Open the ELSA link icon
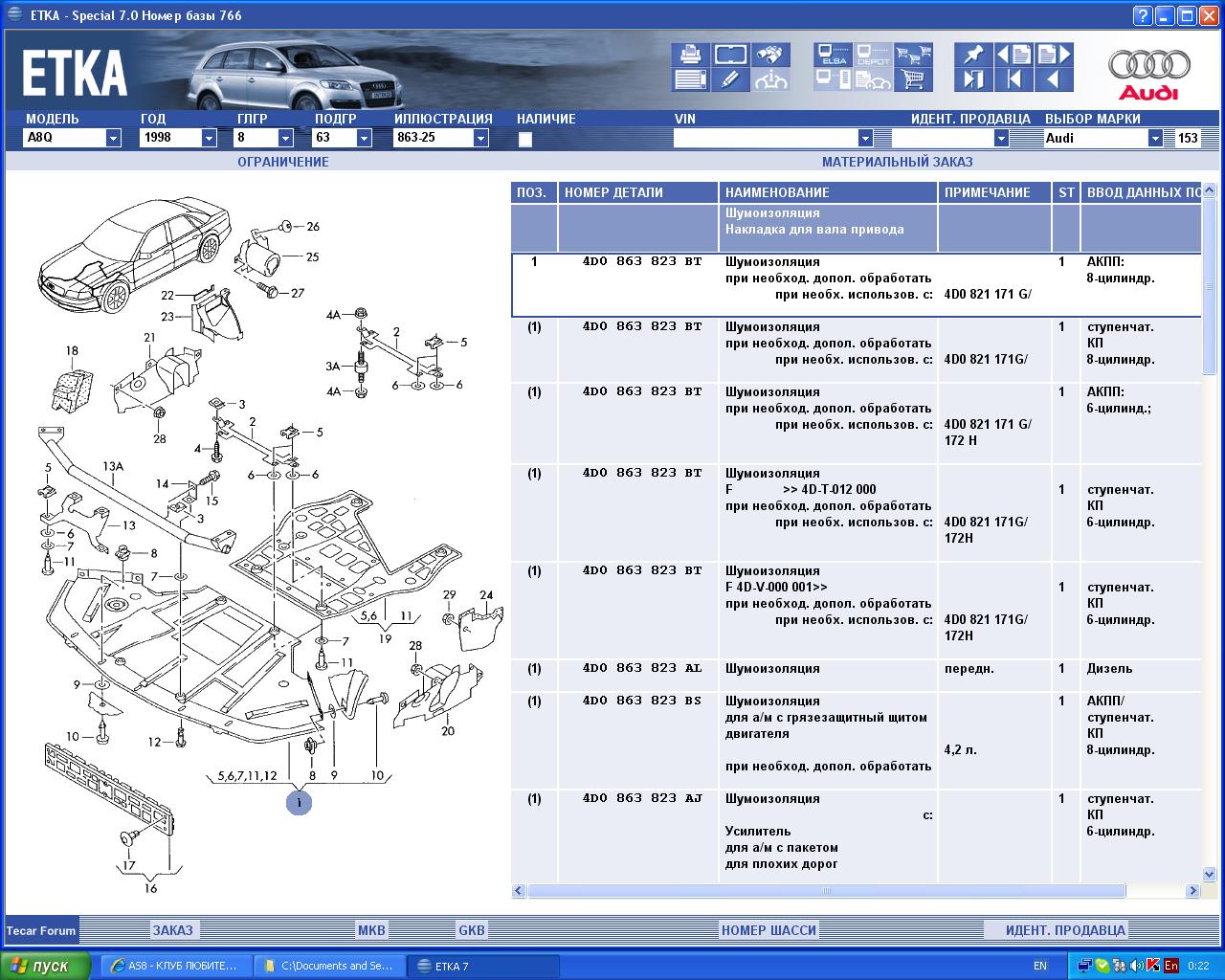Viewport: 1225px width, 980px height. (833, 55)
